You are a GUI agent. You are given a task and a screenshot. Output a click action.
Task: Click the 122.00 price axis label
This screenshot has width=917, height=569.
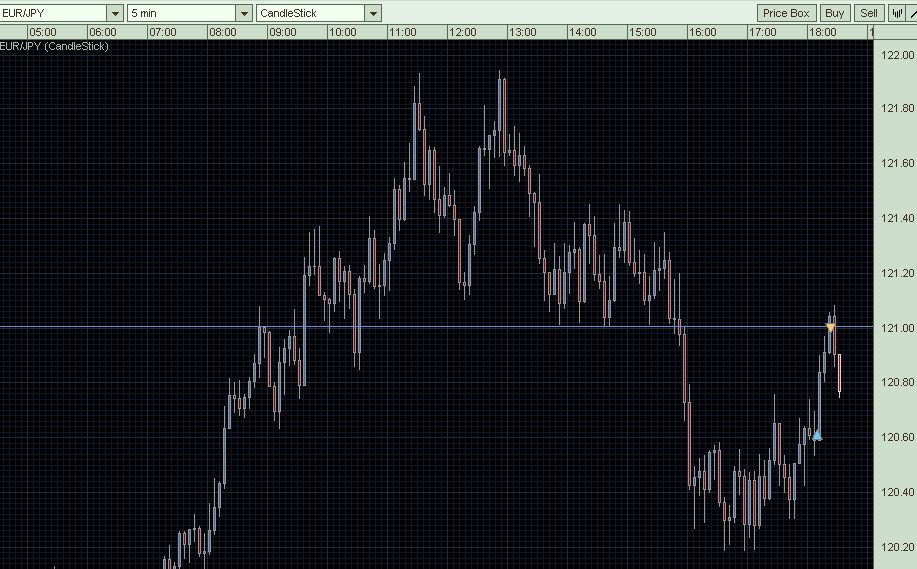897,55
